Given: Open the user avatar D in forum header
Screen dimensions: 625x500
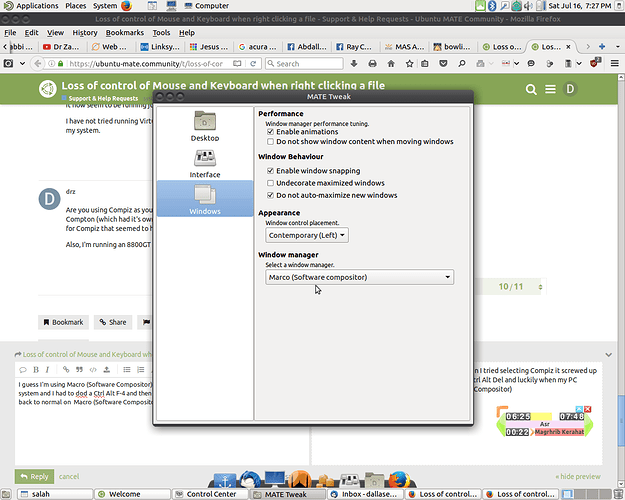Looking at the screenshot, I should click(570, 89).
